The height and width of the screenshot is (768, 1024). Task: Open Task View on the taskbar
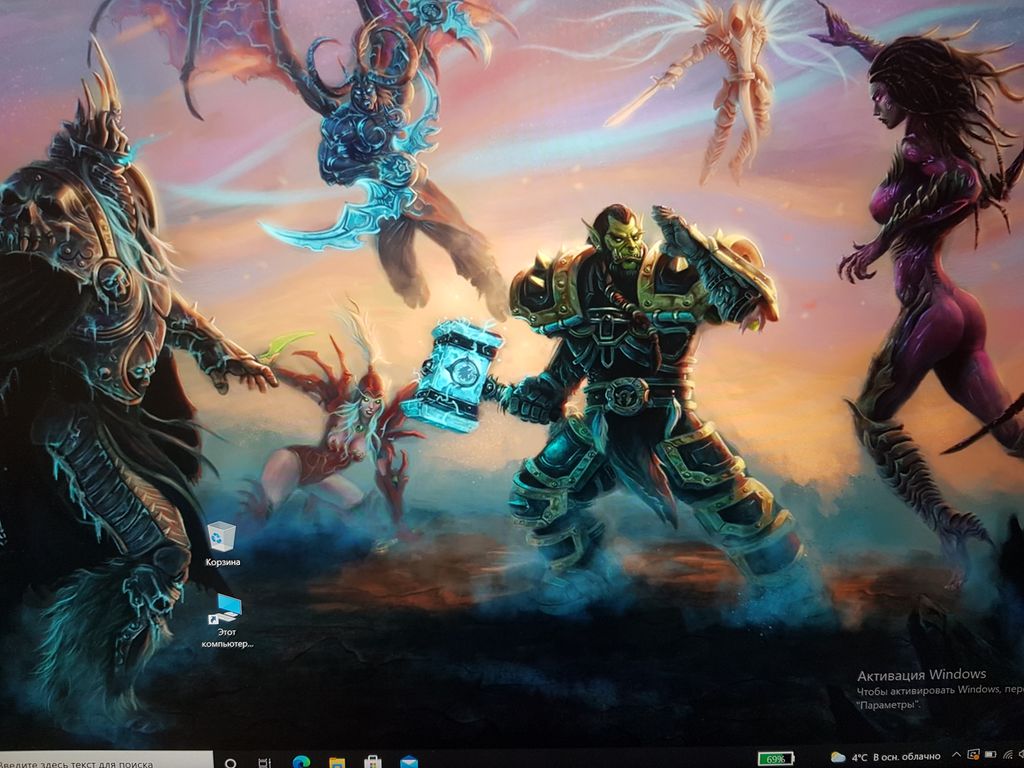[265, 763]
